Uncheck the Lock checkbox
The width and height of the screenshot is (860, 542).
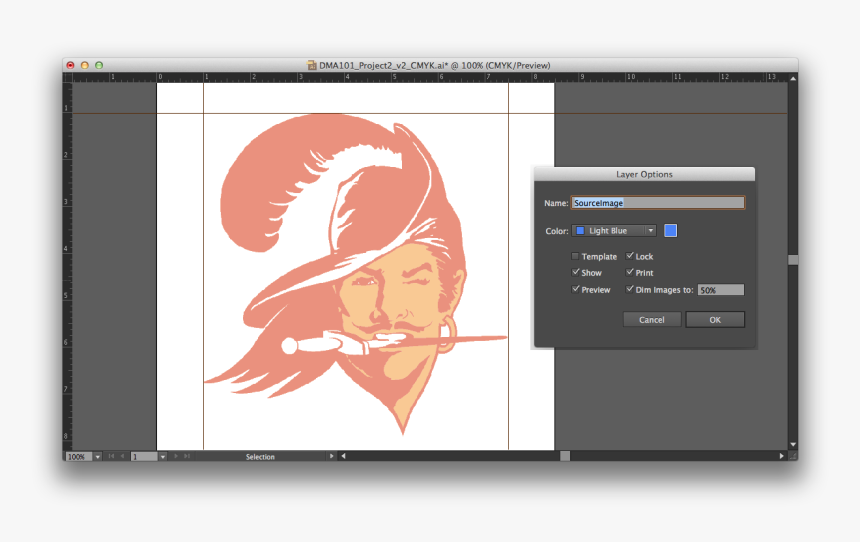pos(630,256)
